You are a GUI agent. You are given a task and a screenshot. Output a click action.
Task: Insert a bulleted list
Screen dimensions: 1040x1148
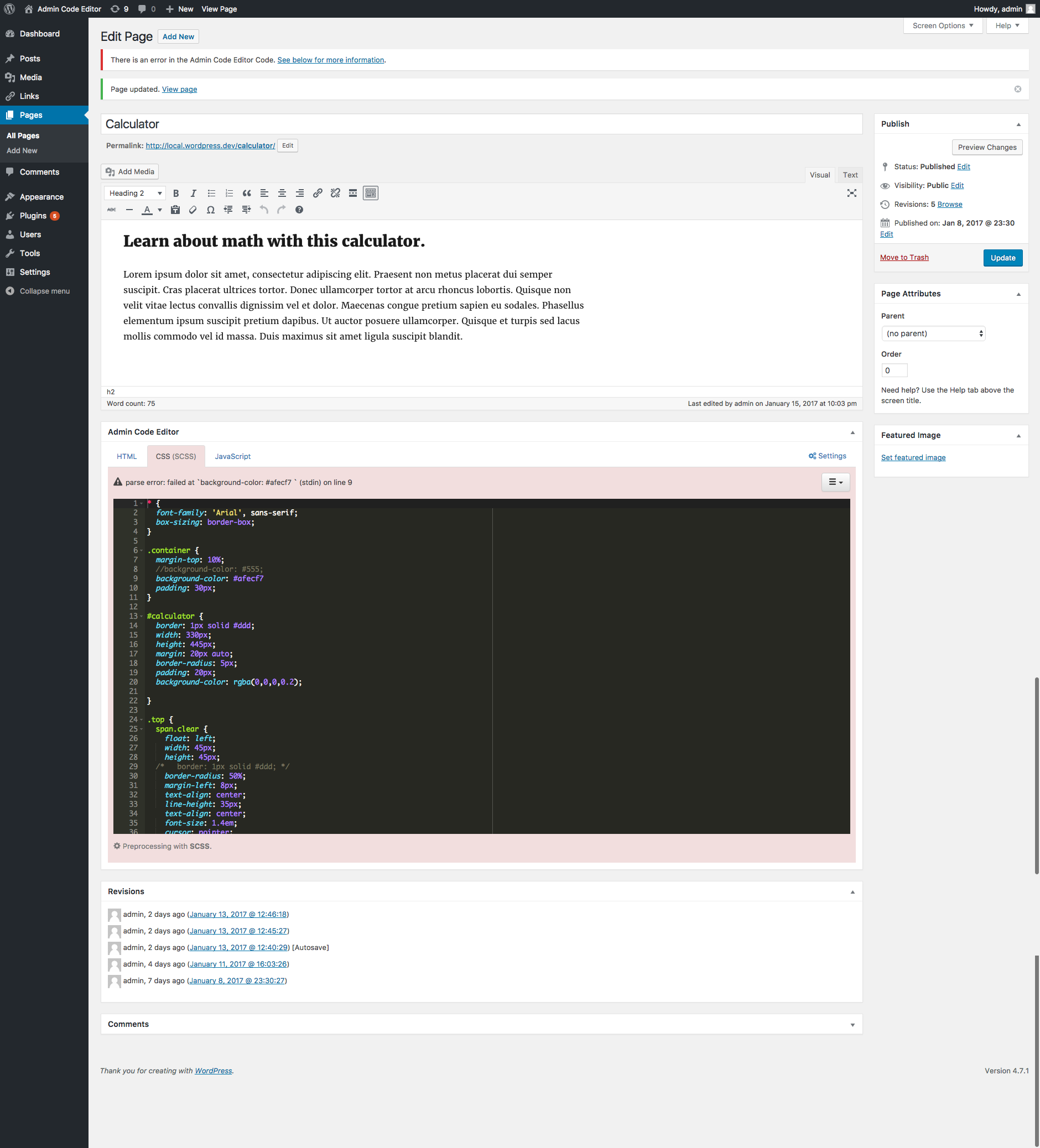(x=211, y=193)
